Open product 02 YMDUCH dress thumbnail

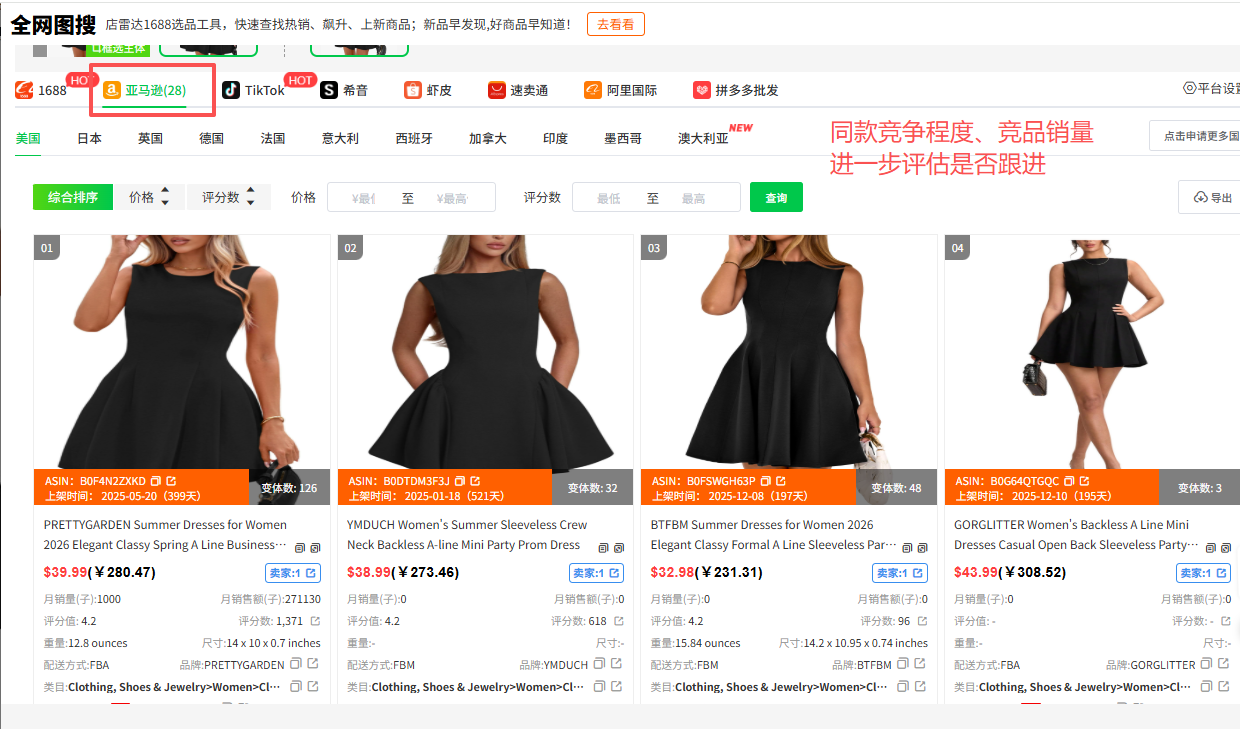(486, 351)
